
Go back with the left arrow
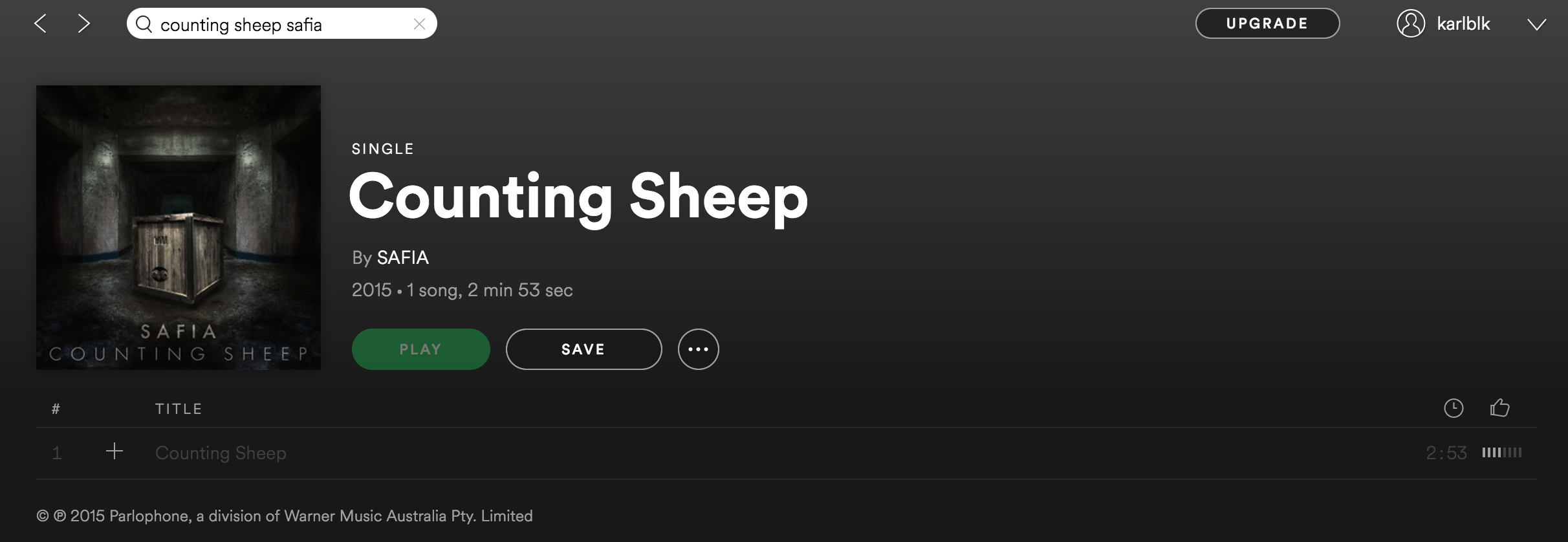click(41, 25)
